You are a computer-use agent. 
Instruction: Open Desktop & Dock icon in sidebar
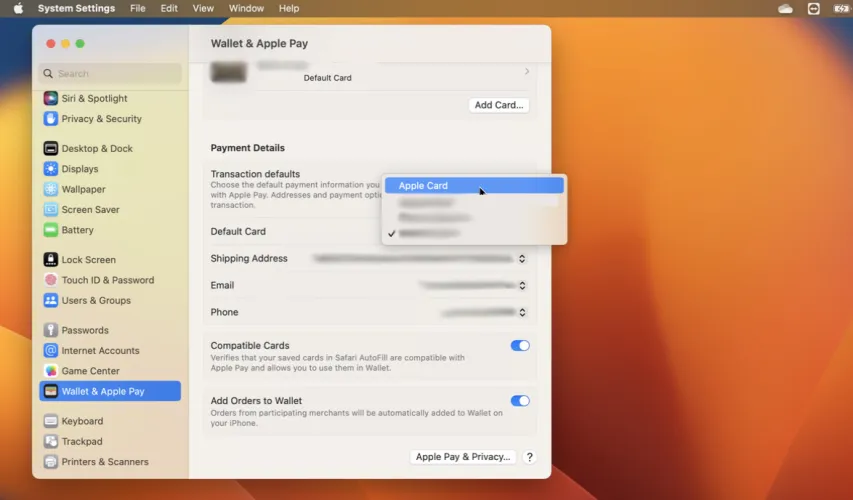(x=51, y=148)
